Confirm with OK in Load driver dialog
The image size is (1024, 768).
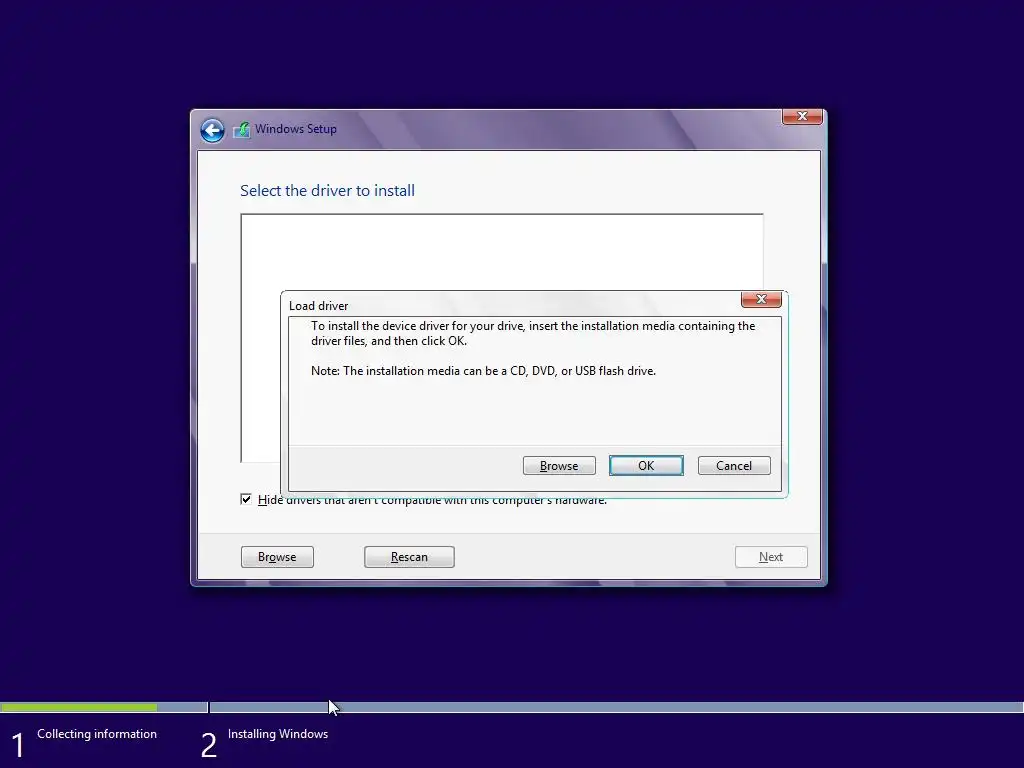(x=646, y=466)
